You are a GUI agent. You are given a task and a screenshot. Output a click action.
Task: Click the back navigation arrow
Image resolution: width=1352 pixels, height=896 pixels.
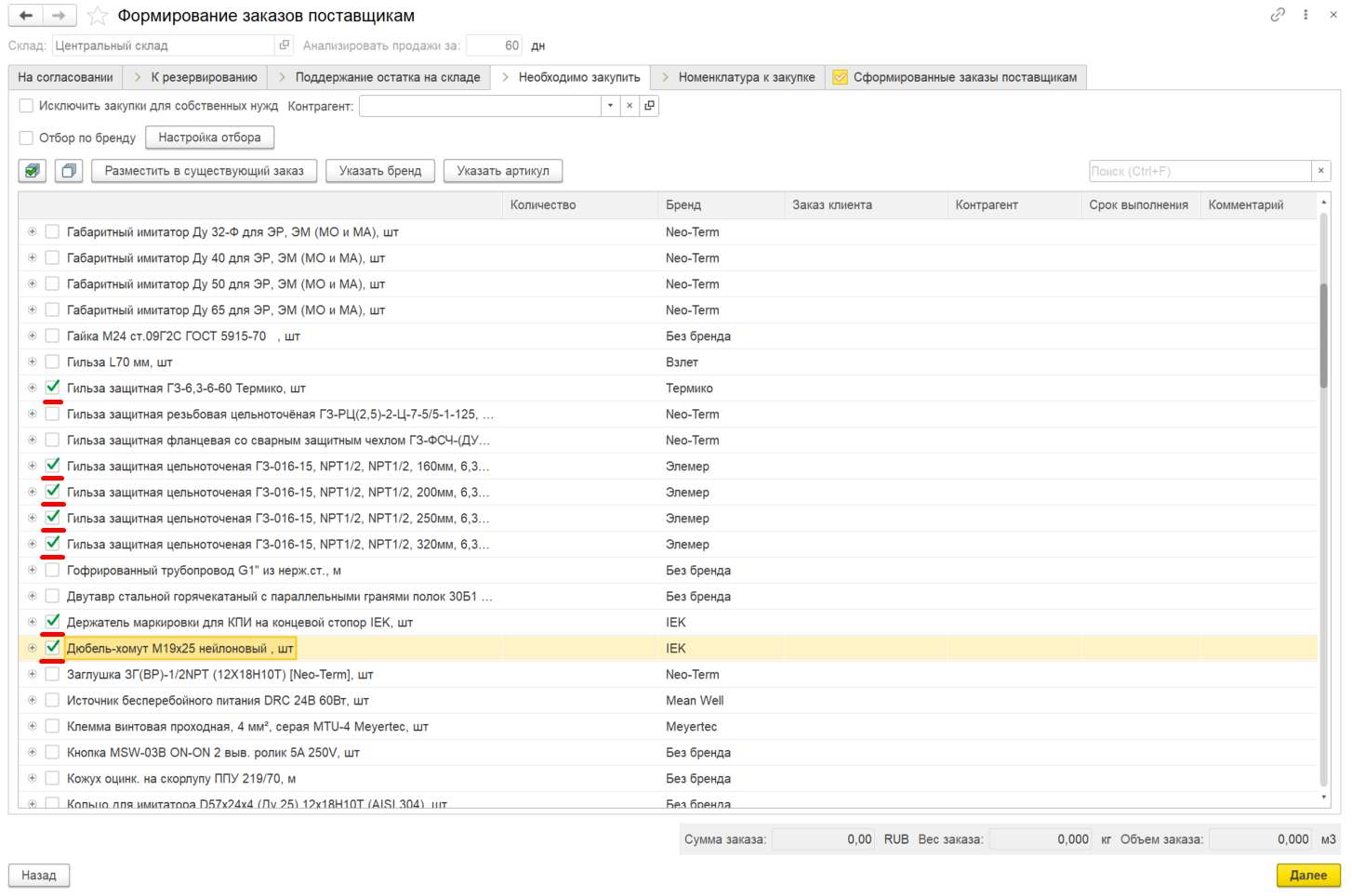click(26, 16)
